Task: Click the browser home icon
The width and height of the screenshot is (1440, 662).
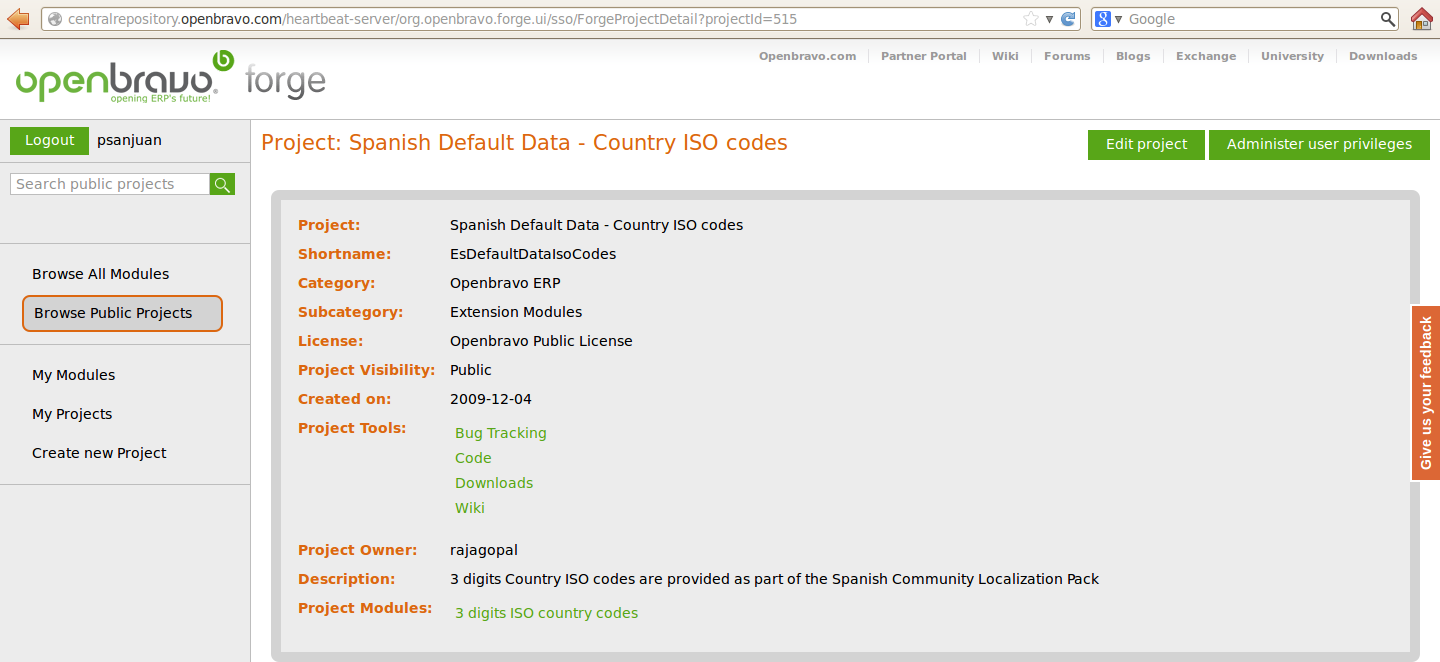Action: click(x=1422, y=19)
